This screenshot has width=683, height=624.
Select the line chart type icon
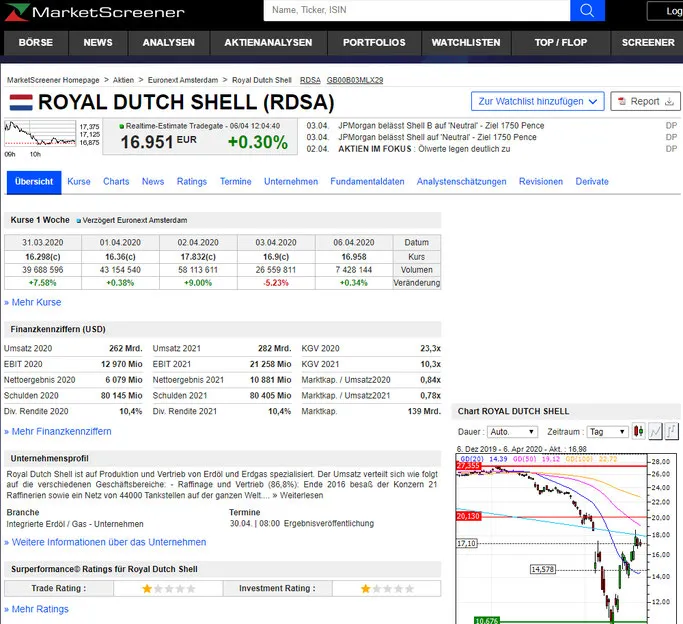(x=655, y=432)
